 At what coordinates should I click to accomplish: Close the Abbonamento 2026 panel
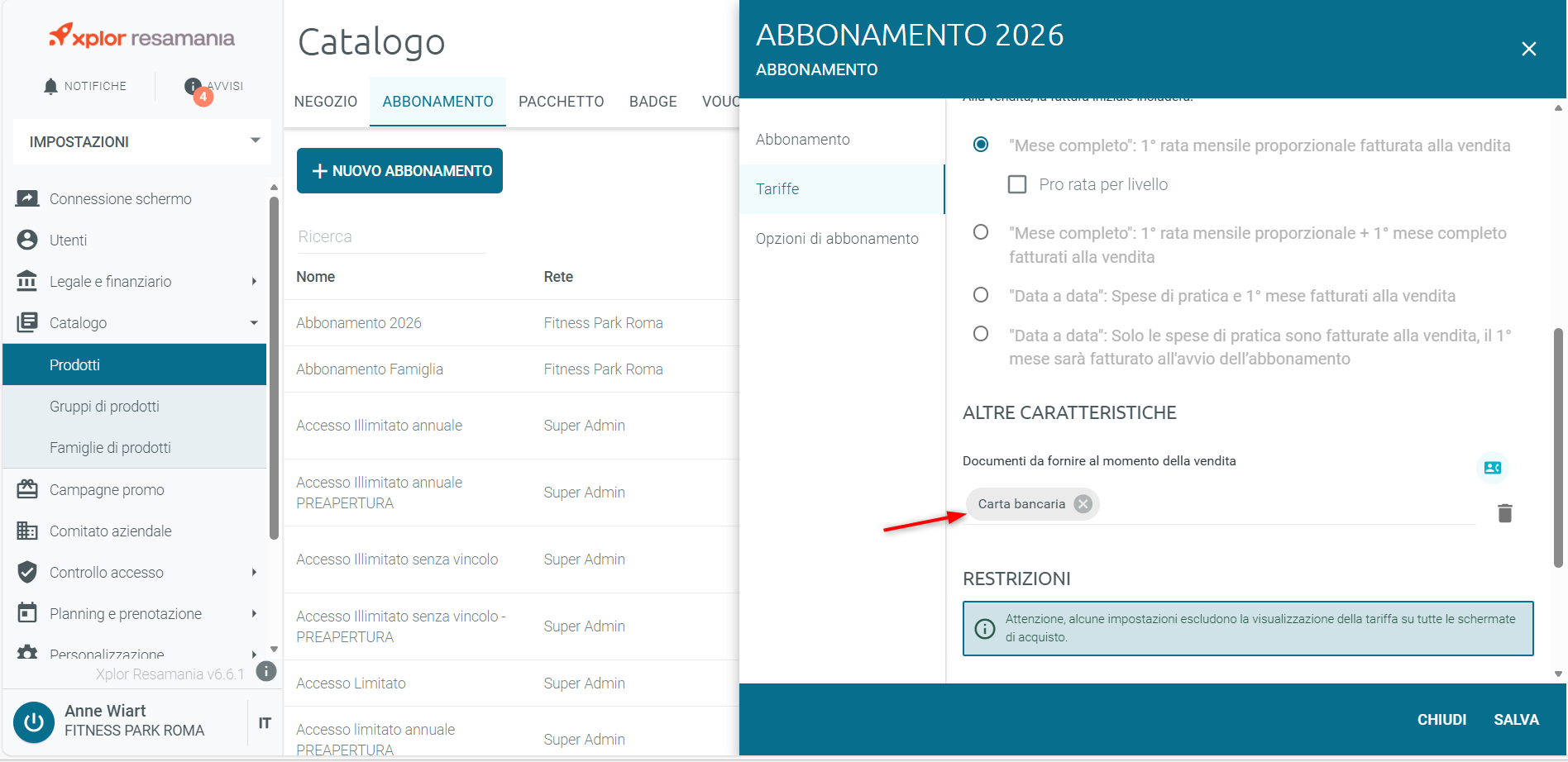point(1529,49)
